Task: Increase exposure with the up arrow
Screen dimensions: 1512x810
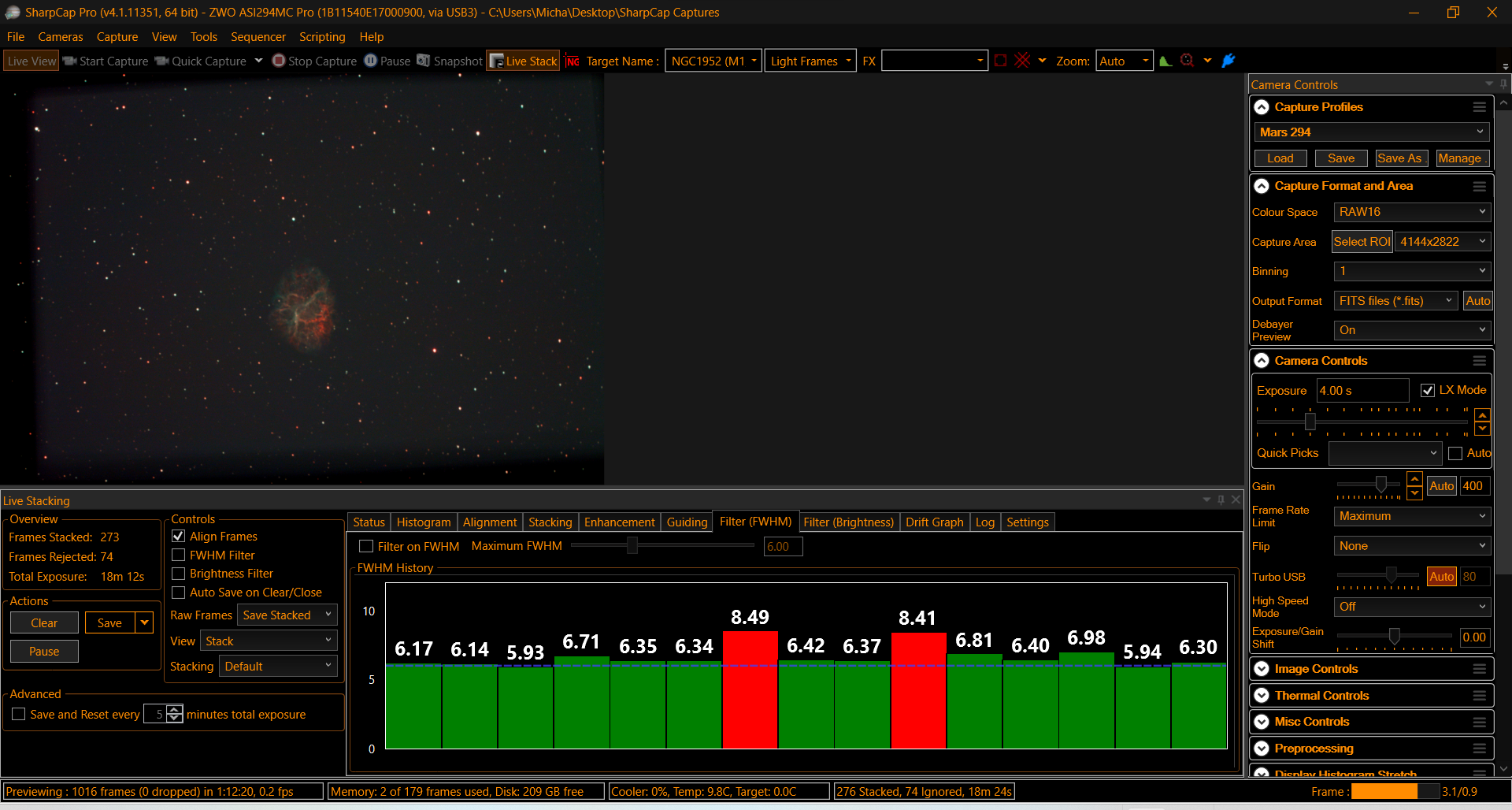Action: 1482,415
